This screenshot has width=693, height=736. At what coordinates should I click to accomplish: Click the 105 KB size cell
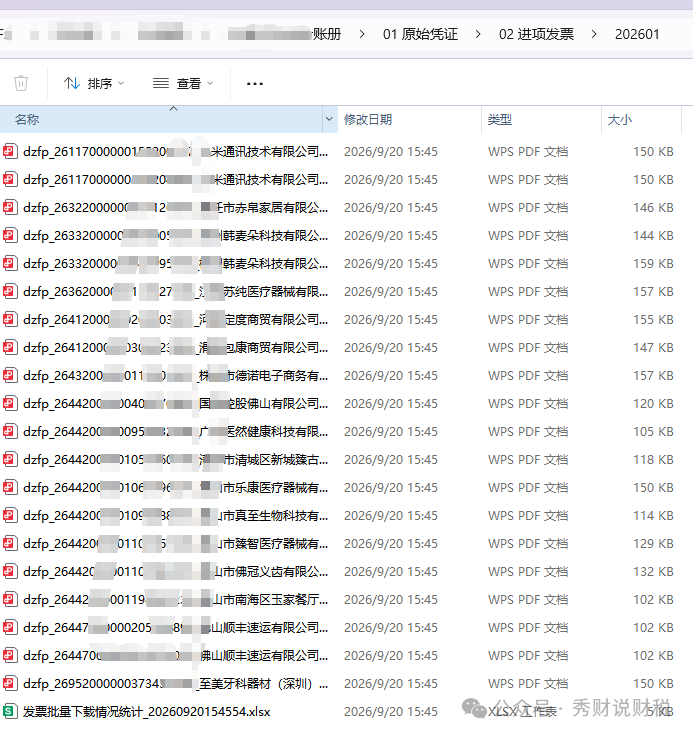653,431
